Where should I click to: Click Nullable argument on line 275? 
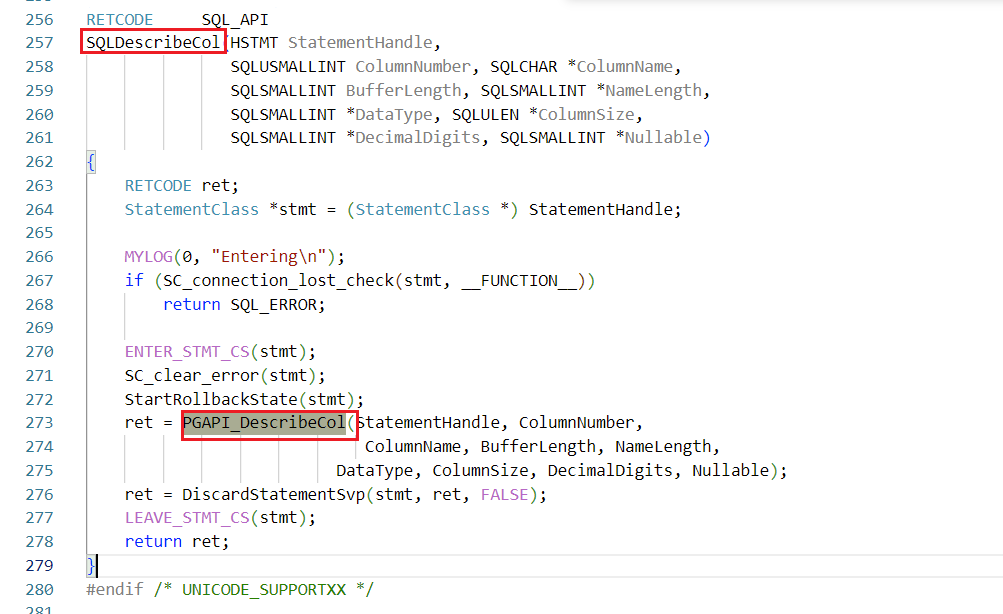(730, 471)
